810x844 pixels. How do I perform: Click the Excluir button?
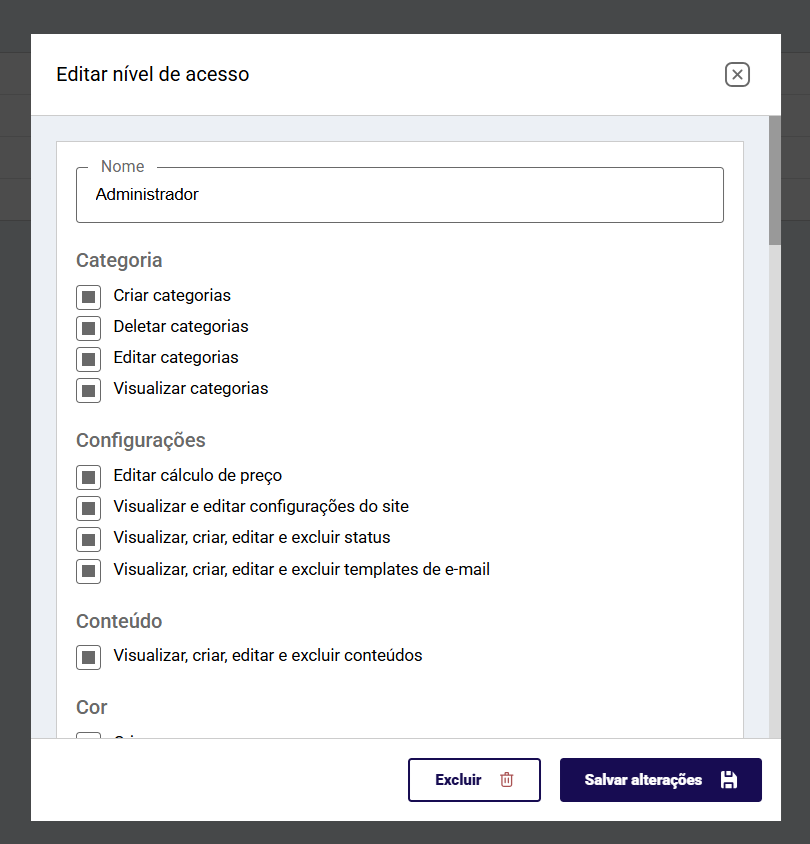(474, 780)
